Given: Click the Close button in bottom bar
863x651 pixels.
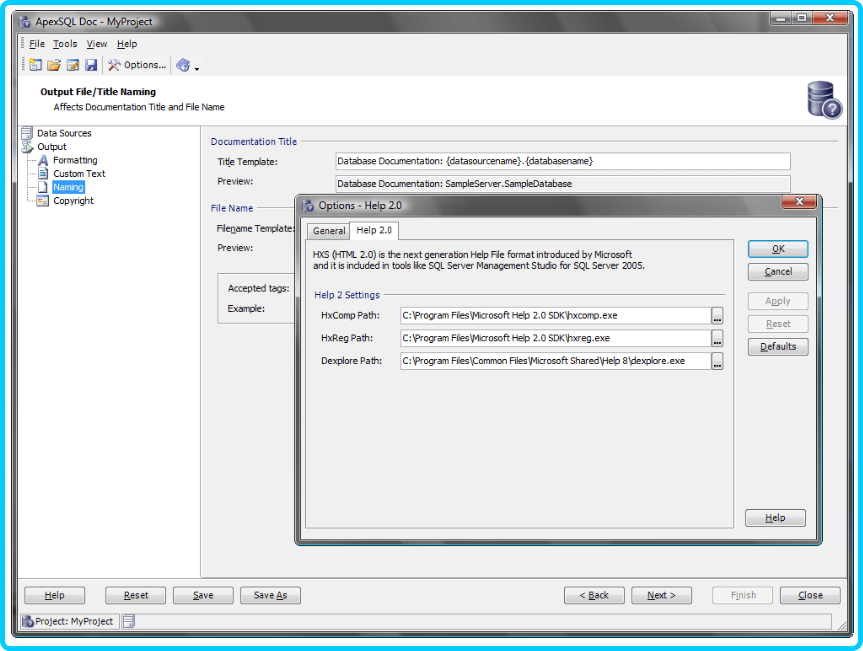Looking at the screenshot, I should tap(810, 595).
